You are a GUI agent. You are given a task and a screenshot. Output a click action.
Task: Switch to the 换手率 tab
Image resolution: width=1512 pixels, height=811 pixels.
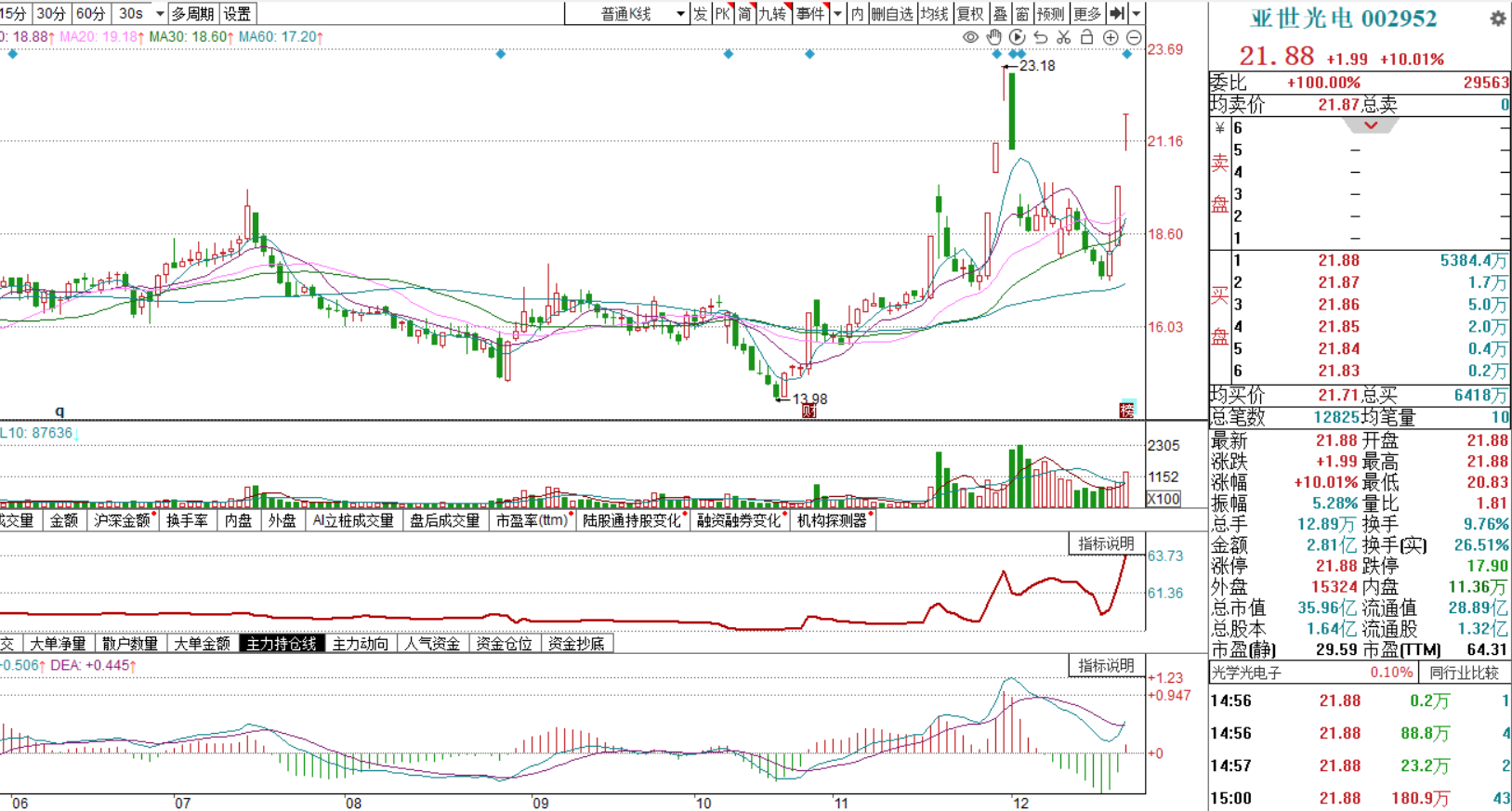coord(187,520)
